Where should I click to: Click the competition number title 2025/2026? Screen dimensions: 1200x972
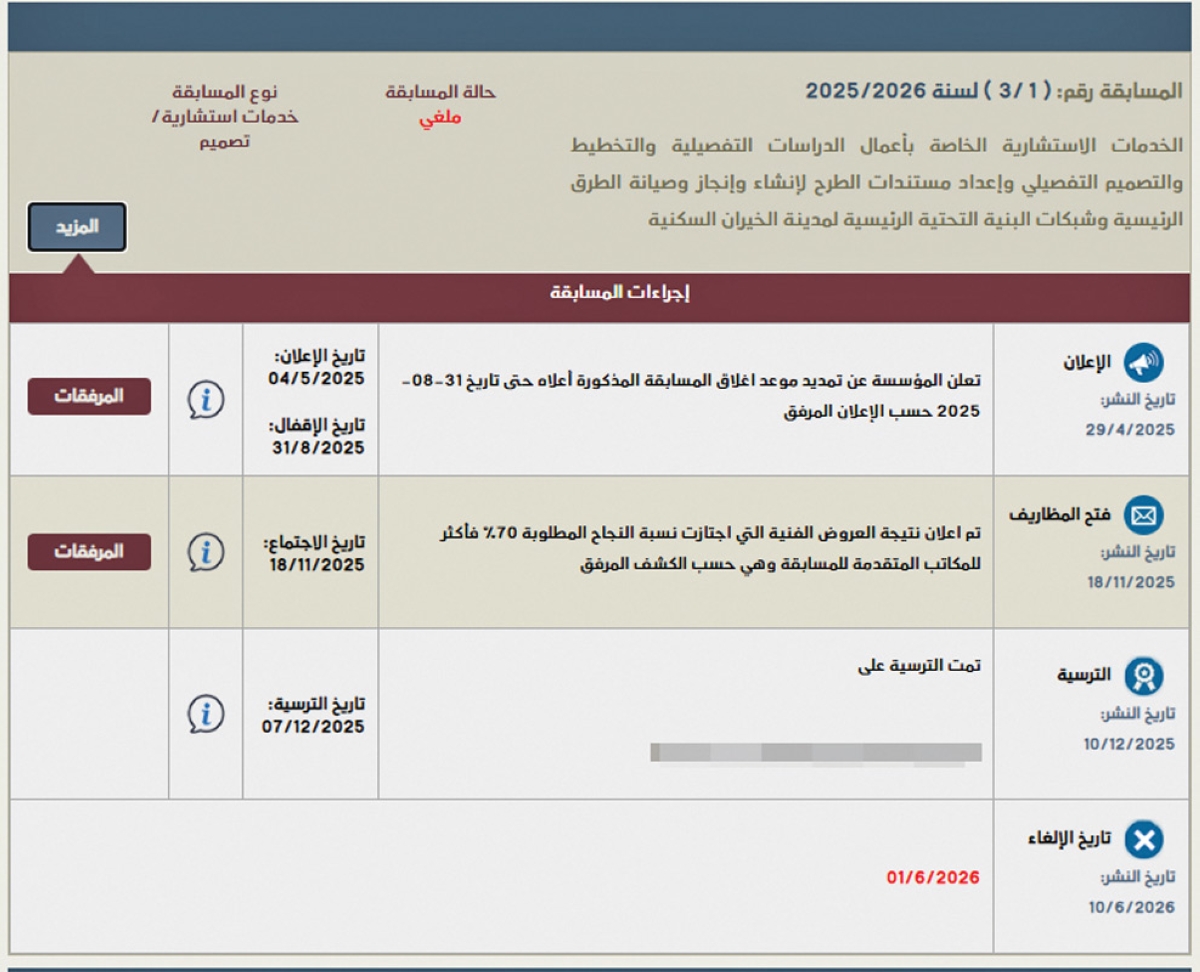tap(993, 91)
